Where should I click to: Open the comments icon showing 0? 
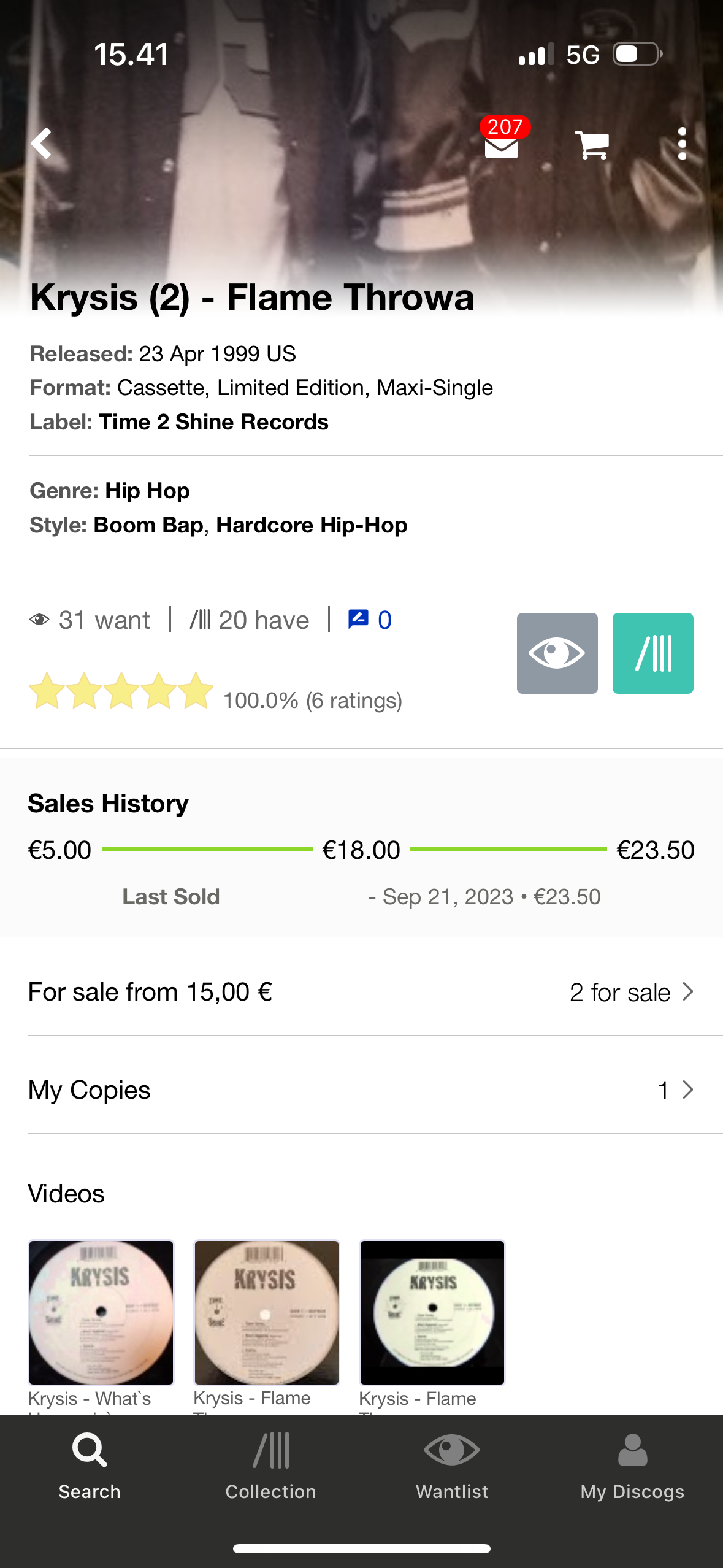point(369,620)
